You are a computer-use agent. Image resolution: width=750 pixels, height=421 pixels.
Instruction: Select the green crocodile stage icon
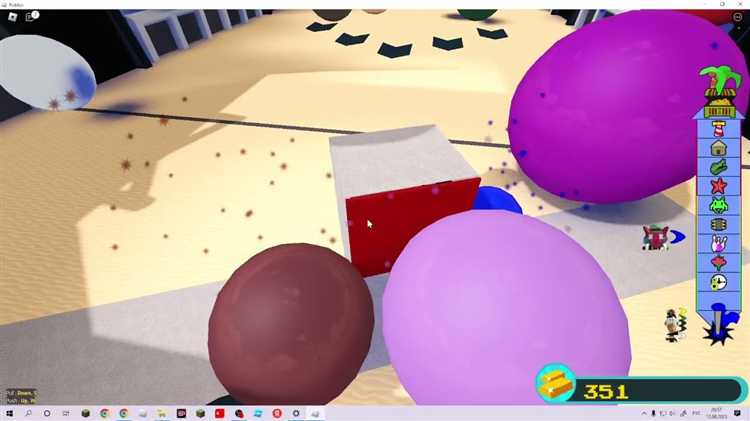718,167
